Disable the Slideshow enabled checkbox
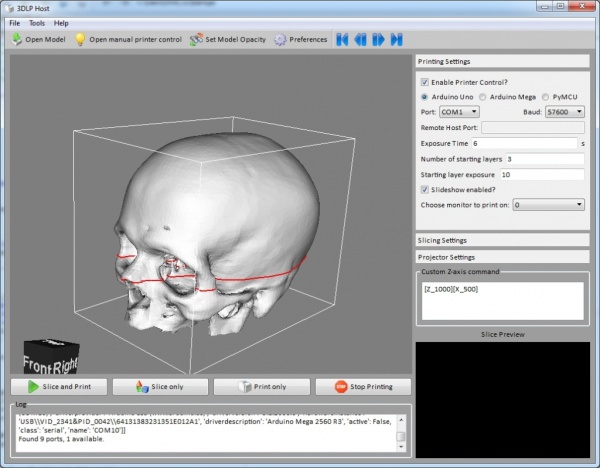 tap(425, 189)
